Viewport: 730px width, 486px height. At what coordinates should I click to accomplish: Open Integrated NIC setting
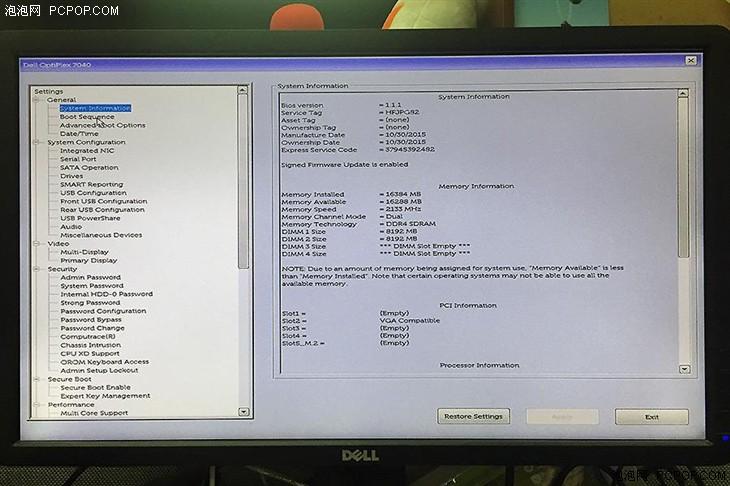coord(87,150)
